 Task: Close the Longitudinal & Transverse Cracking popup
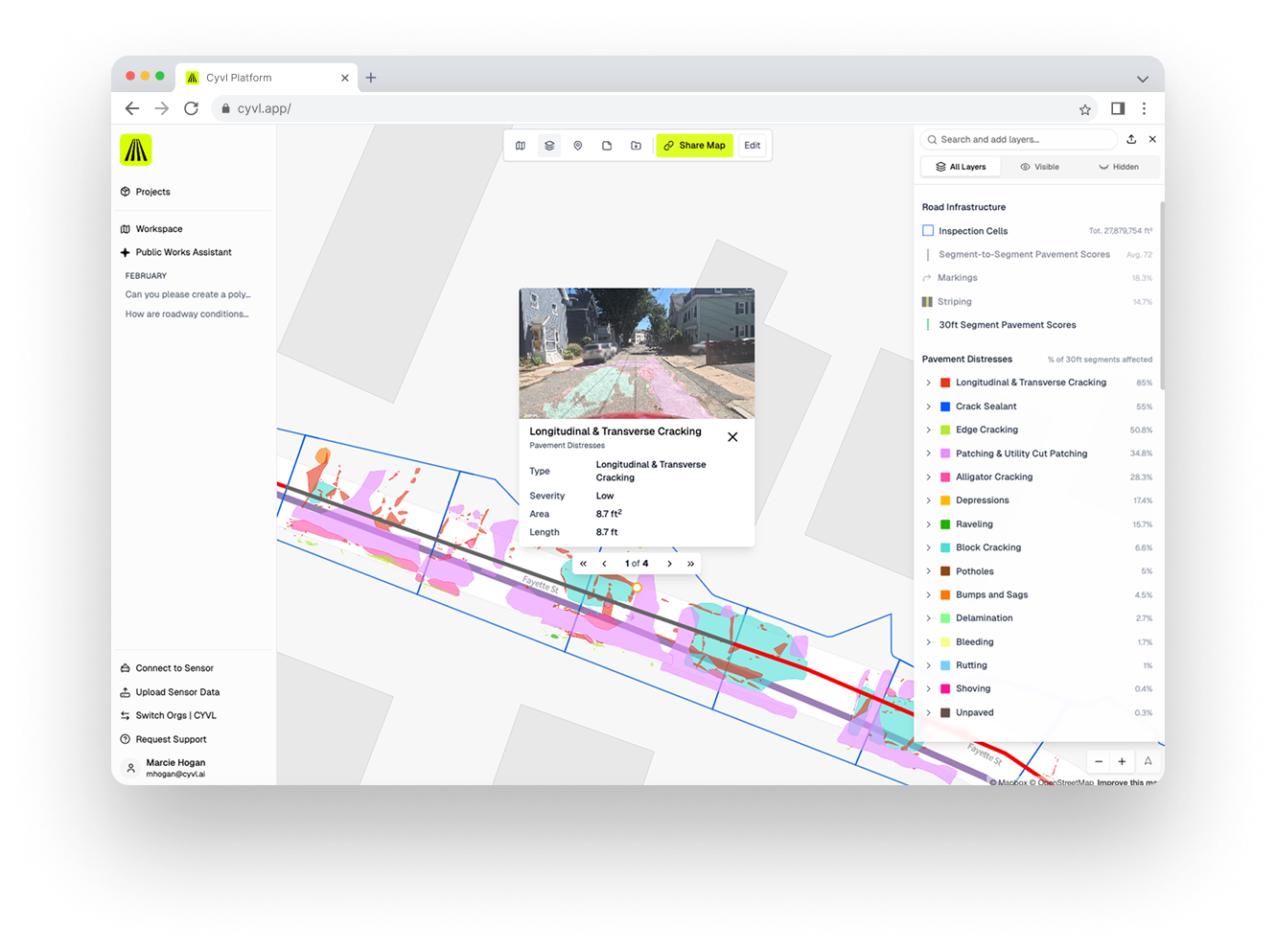click(x=732, y=437)
